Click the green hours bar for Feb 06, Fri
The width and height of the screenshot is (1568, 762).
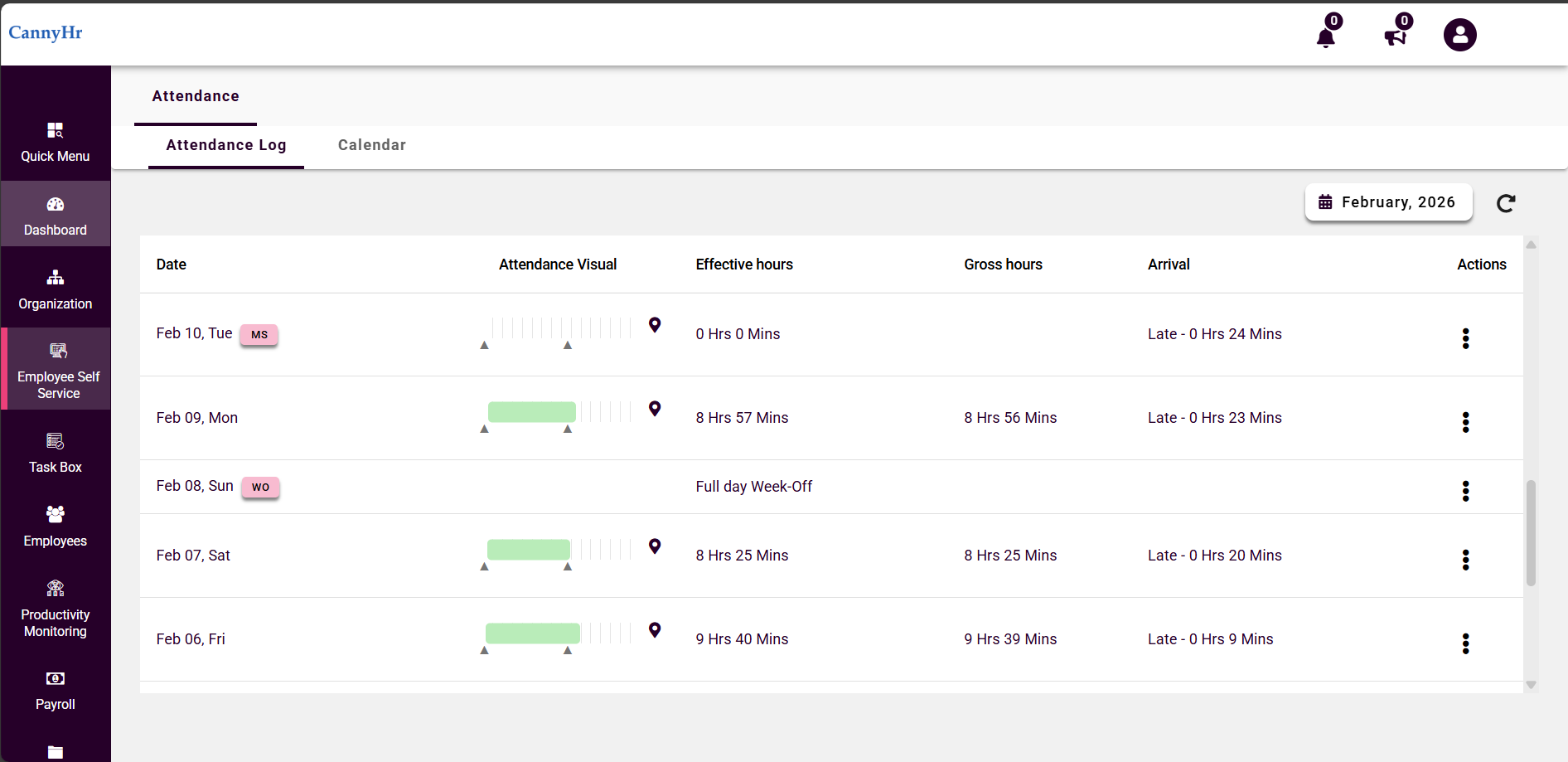(x=533, y=633)
